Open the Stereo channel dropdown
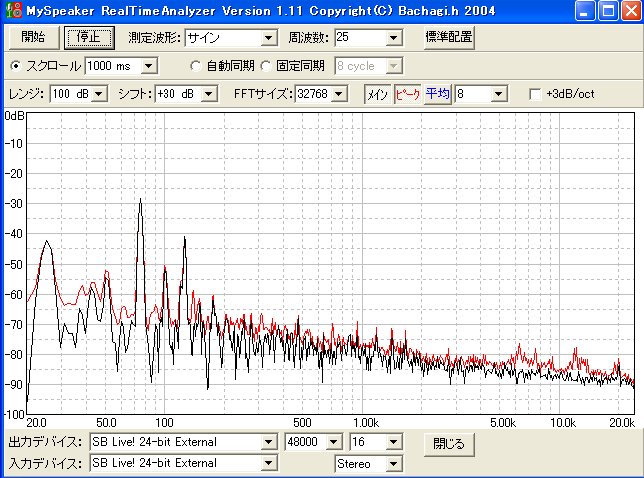The height and width of the screenshot is (478, 644). pyautogui.click(x=393, y=464)
